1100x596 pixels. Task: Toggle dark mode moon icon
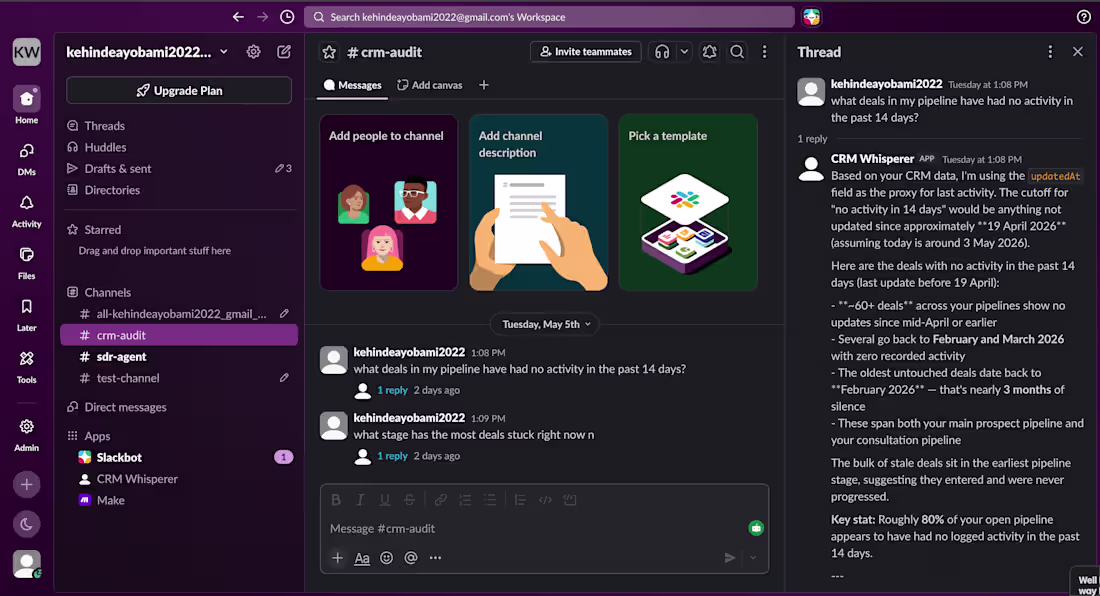click(27, 524)
